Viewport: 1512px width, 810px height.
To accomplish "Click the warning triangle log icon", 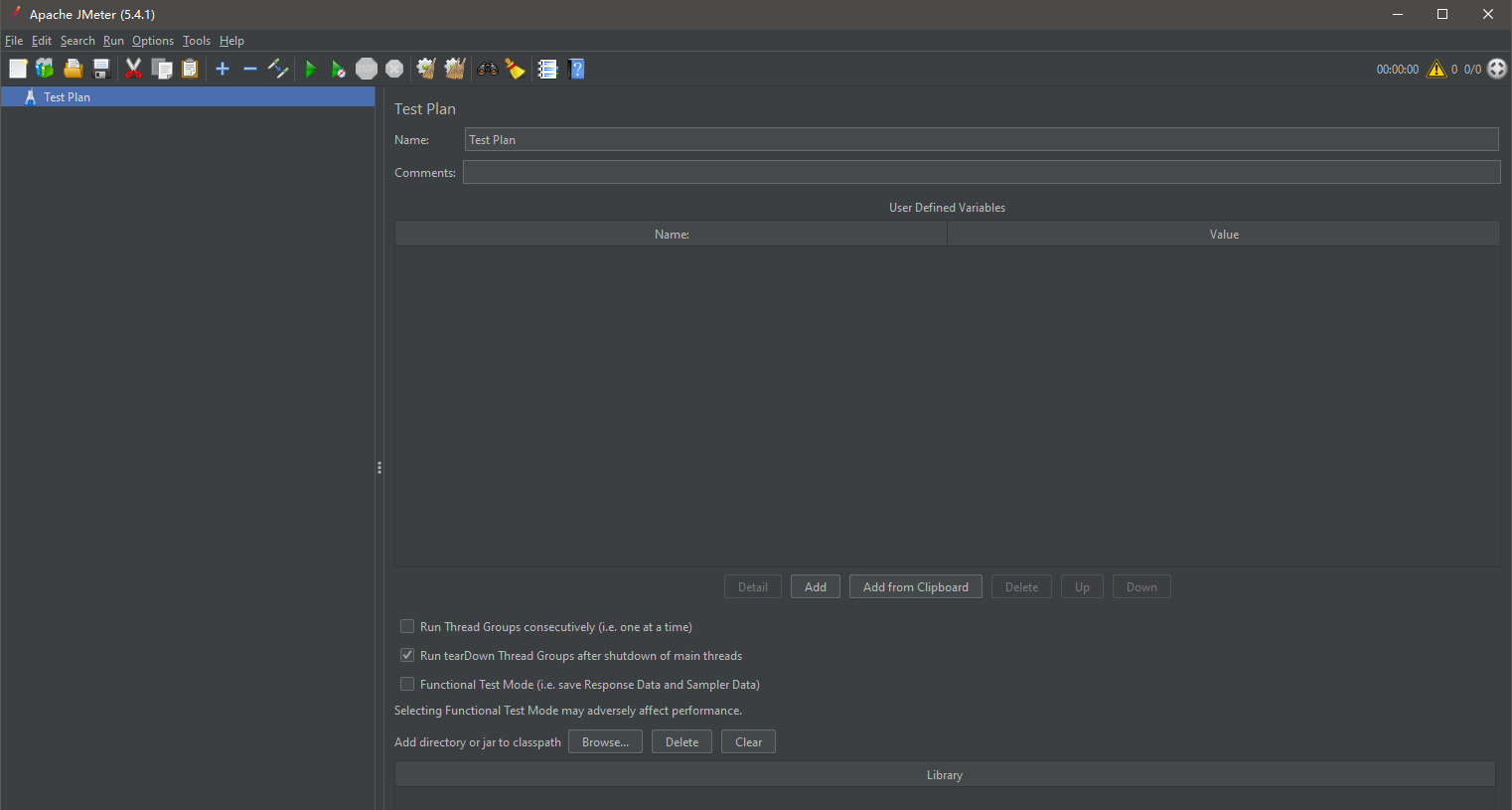I will pyautogui.click(x=1436, y=69).
